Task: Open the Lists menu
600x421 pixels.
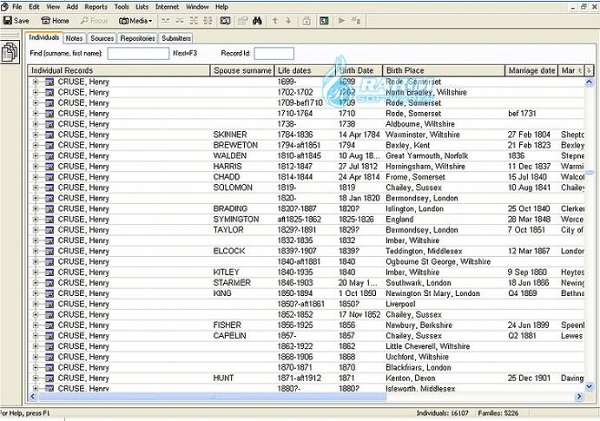Action: pyautogui.click(x=141, y=6)
